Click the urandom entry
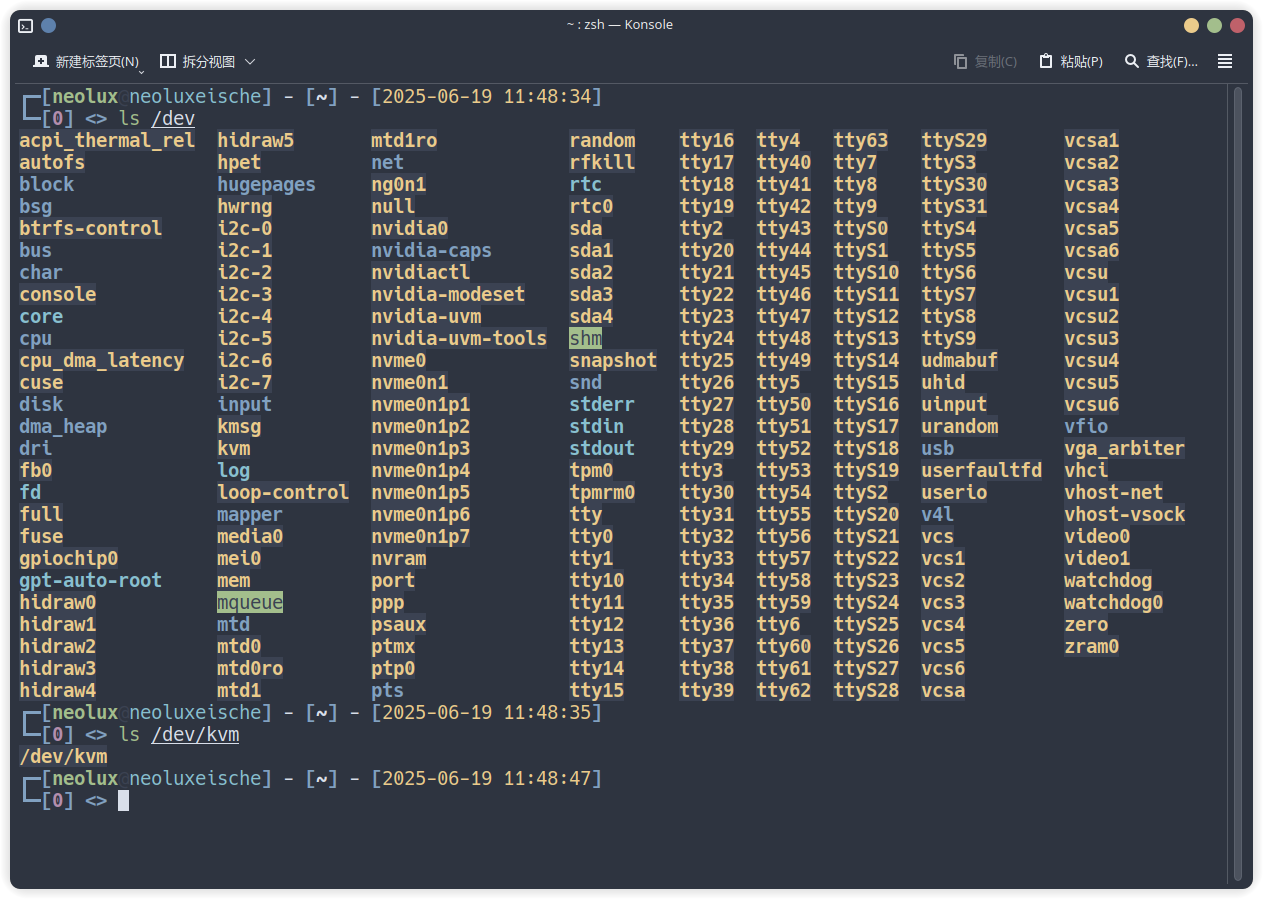 pos(960,426)
